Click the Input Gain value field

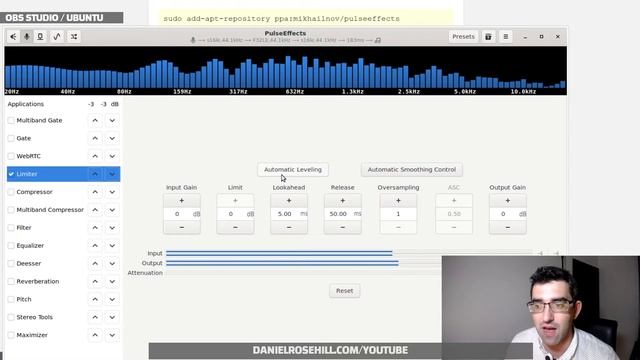(182, 214)
